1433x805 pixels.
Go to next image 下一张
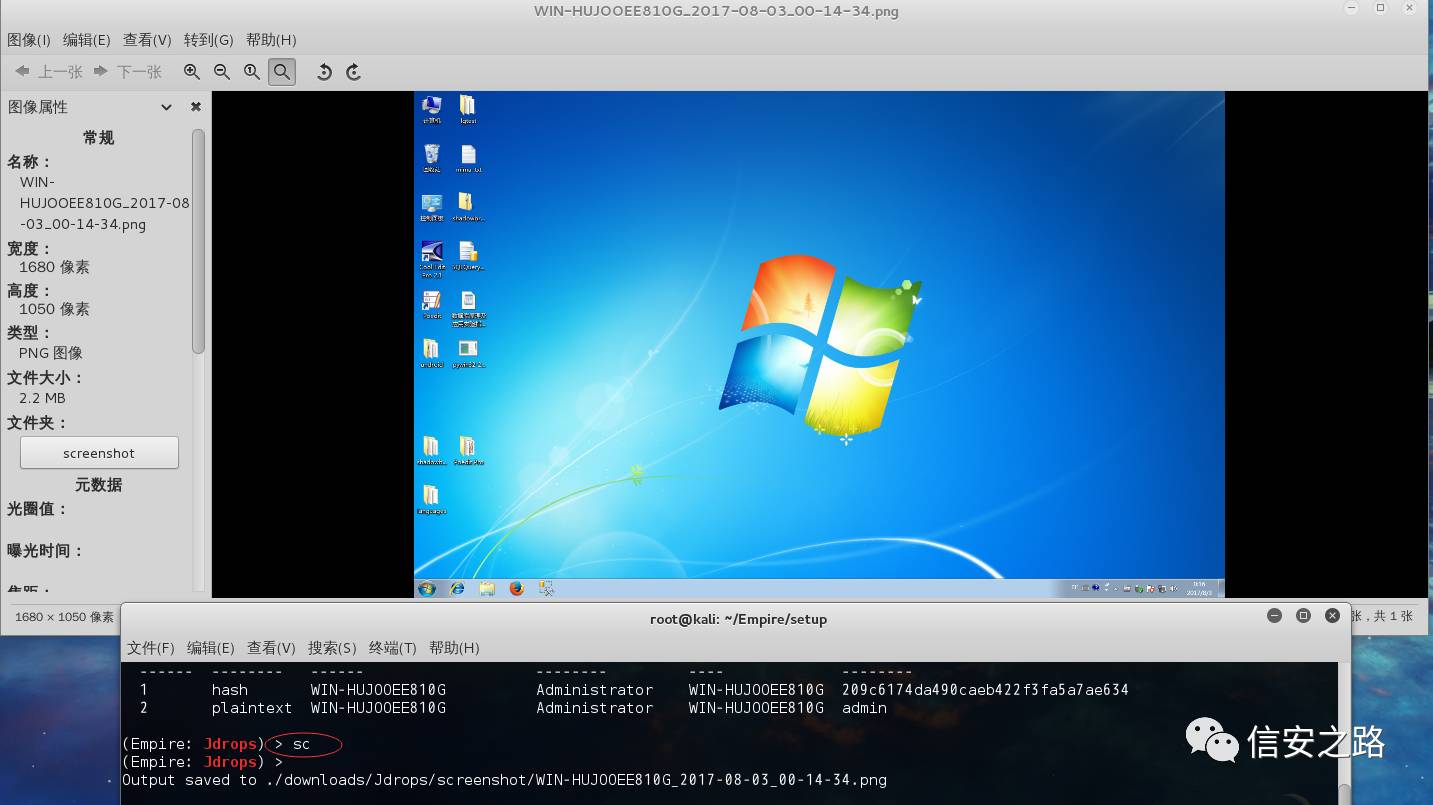[127, 72]
